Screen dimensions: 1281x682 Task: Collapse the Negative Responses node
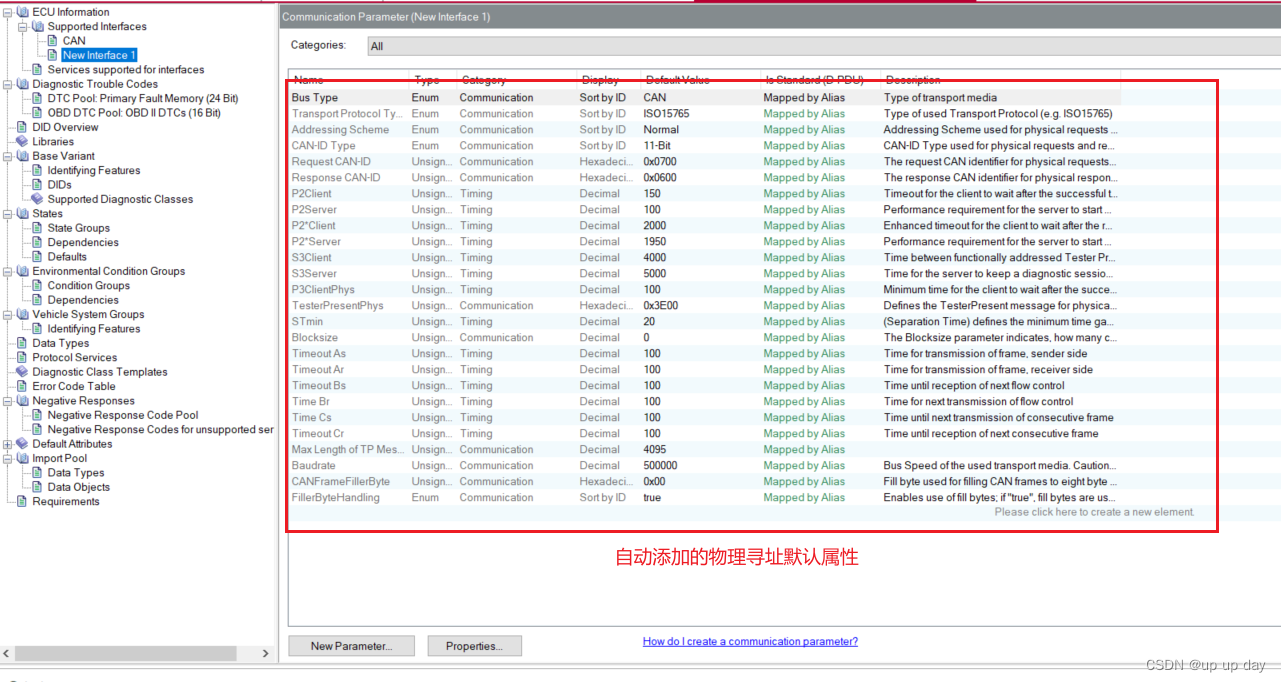[8, 400]
